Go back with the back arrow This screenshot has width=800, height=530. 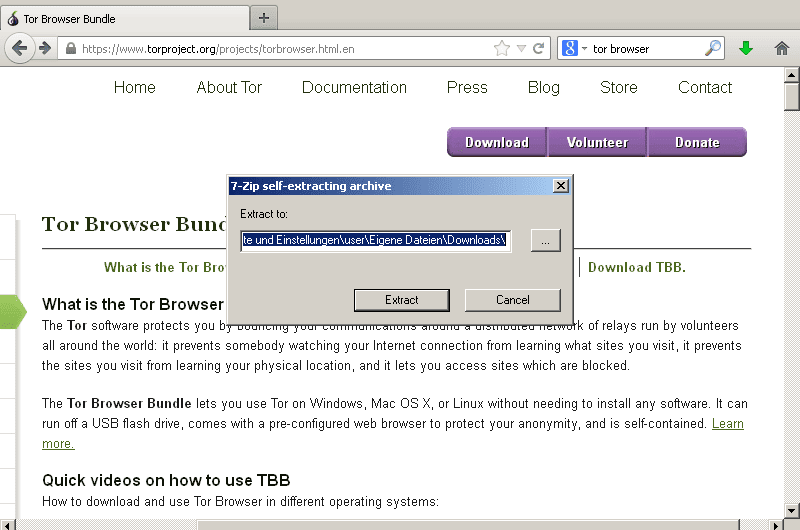click(19, 48)
